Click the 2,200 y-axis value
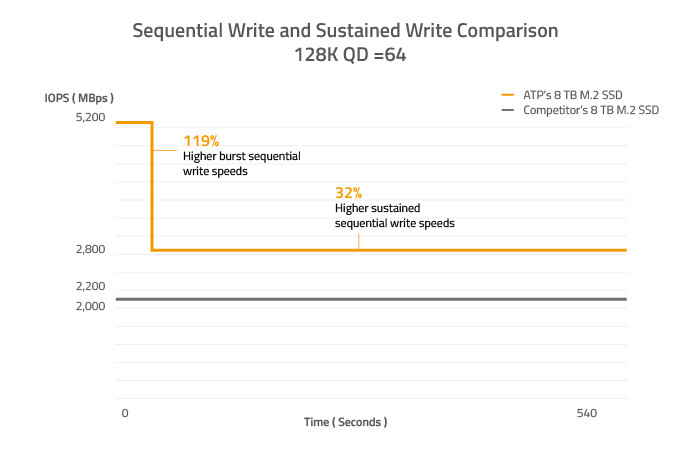This screenshot has height=450, width=700. pos(90,286)
